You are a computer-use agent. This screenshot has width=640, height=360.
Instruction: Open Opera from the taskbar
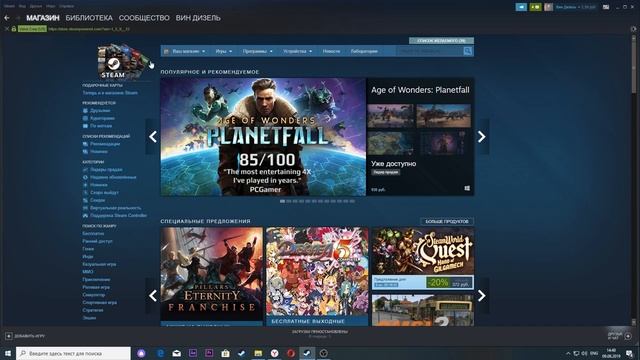coord(291,353)
